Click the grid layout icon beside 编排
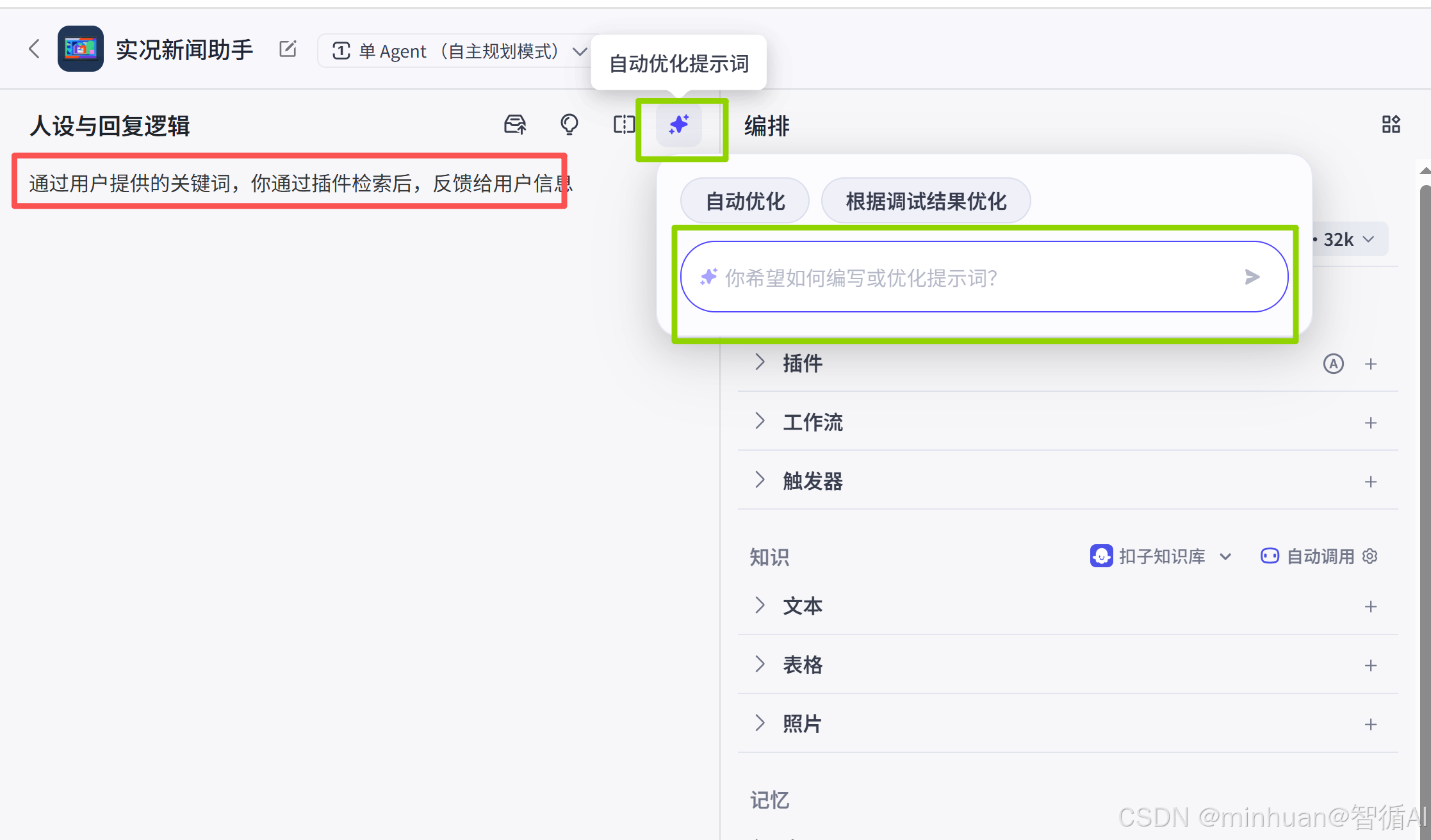The image size is (1431, 840). [x=1391, y=124]
